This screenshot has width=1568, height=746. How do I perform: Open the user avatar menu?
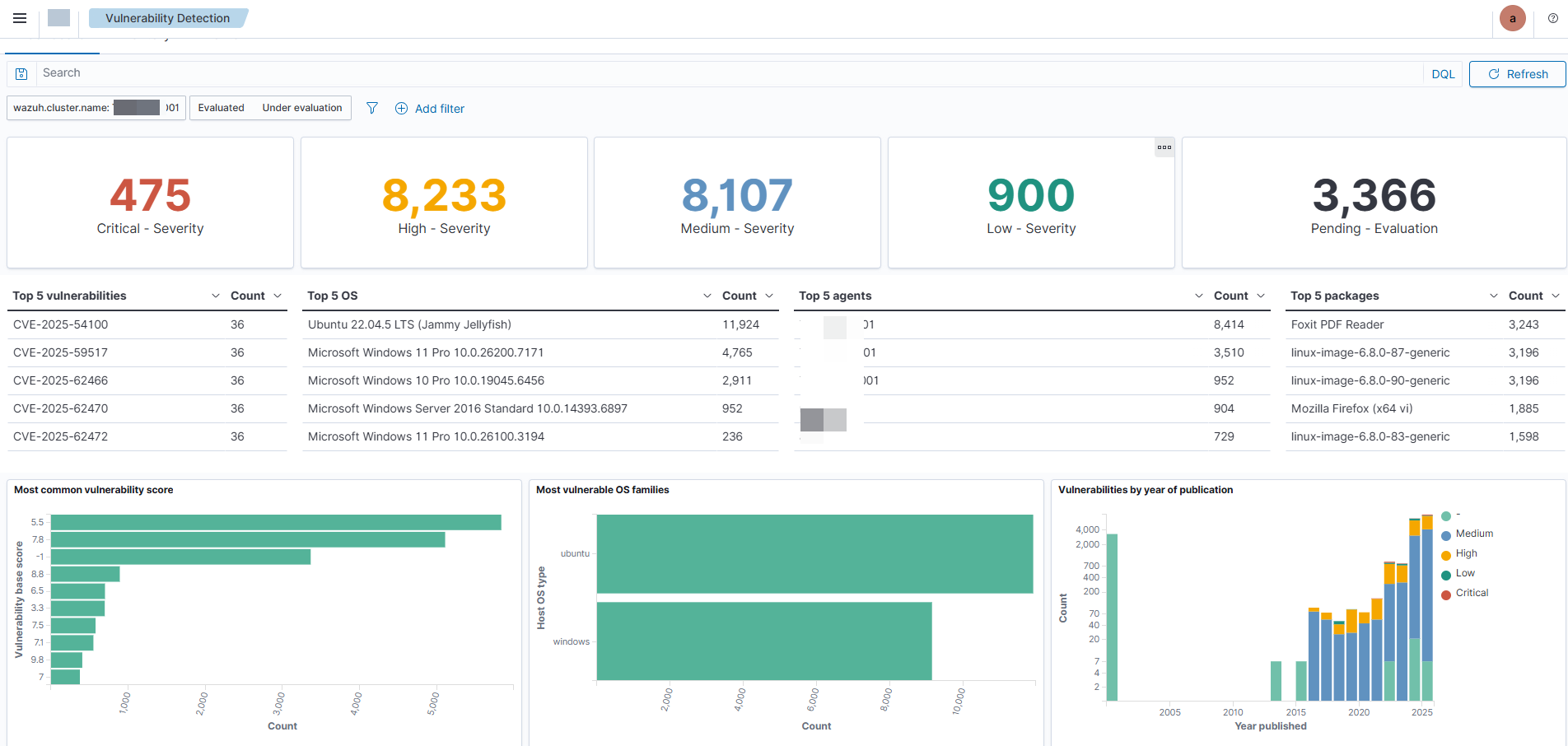pyautogui.click(x=1512, y=18)
